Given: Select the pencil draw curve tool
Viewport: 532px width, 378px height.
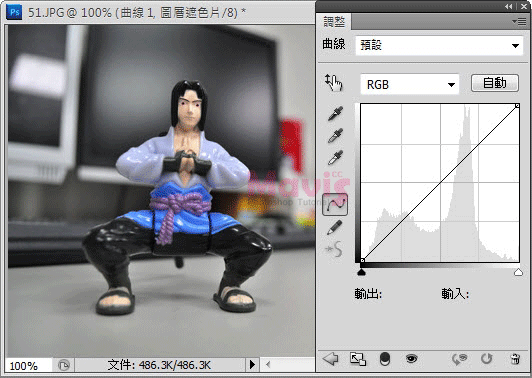Looking at the screenshot, I should [x=335, y=227].
